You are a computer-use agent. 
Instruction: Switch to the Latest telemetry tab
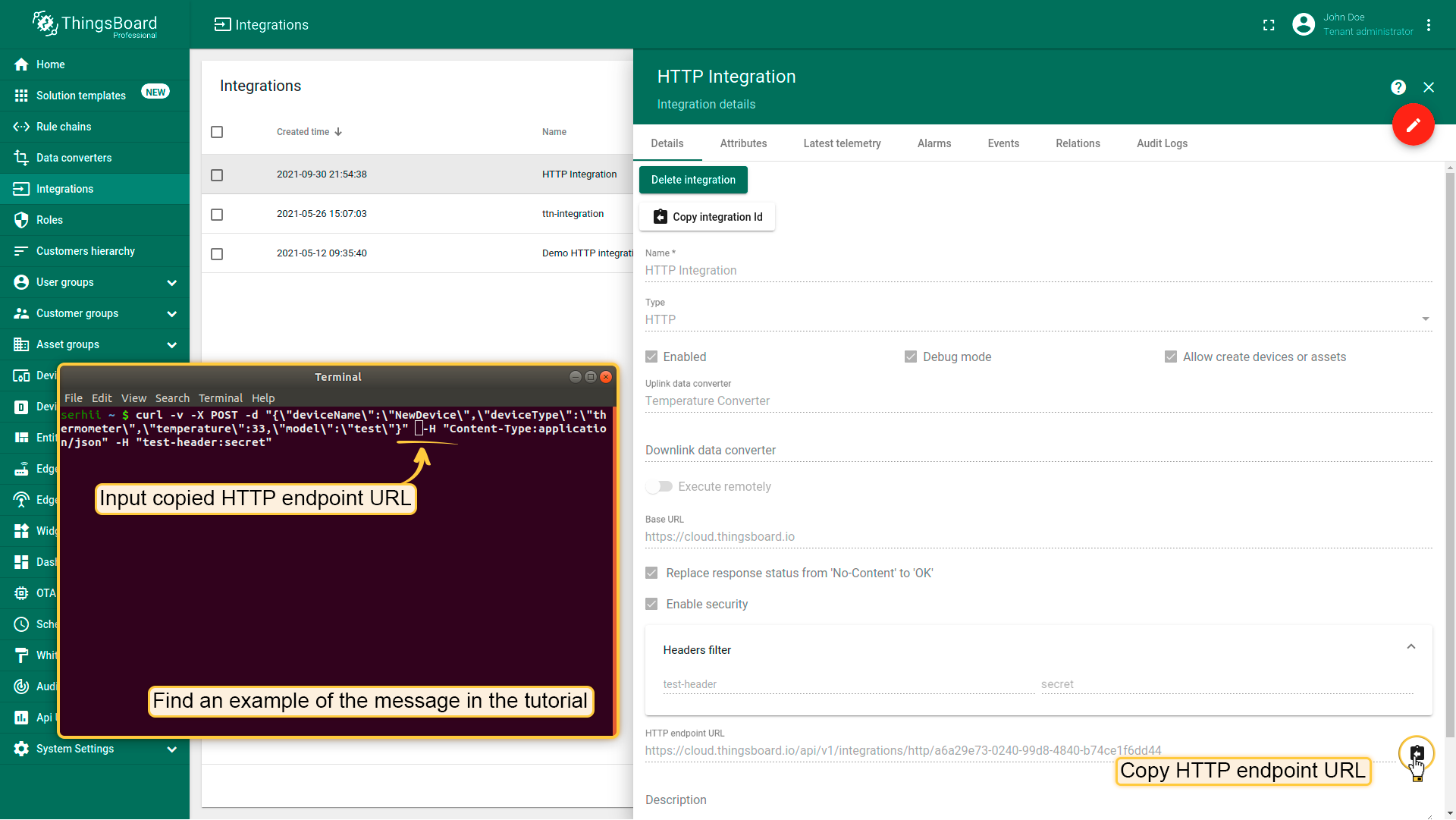[x=842, y=143]
